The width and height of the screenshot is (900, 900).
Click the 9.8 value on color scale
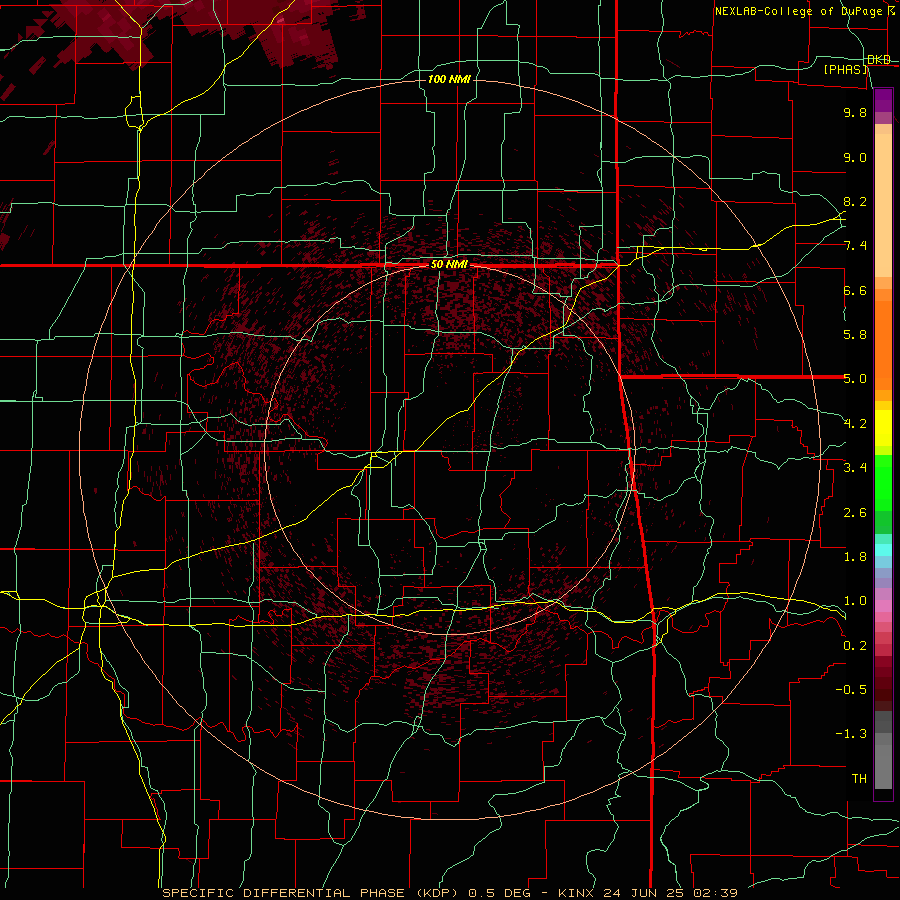855,112
